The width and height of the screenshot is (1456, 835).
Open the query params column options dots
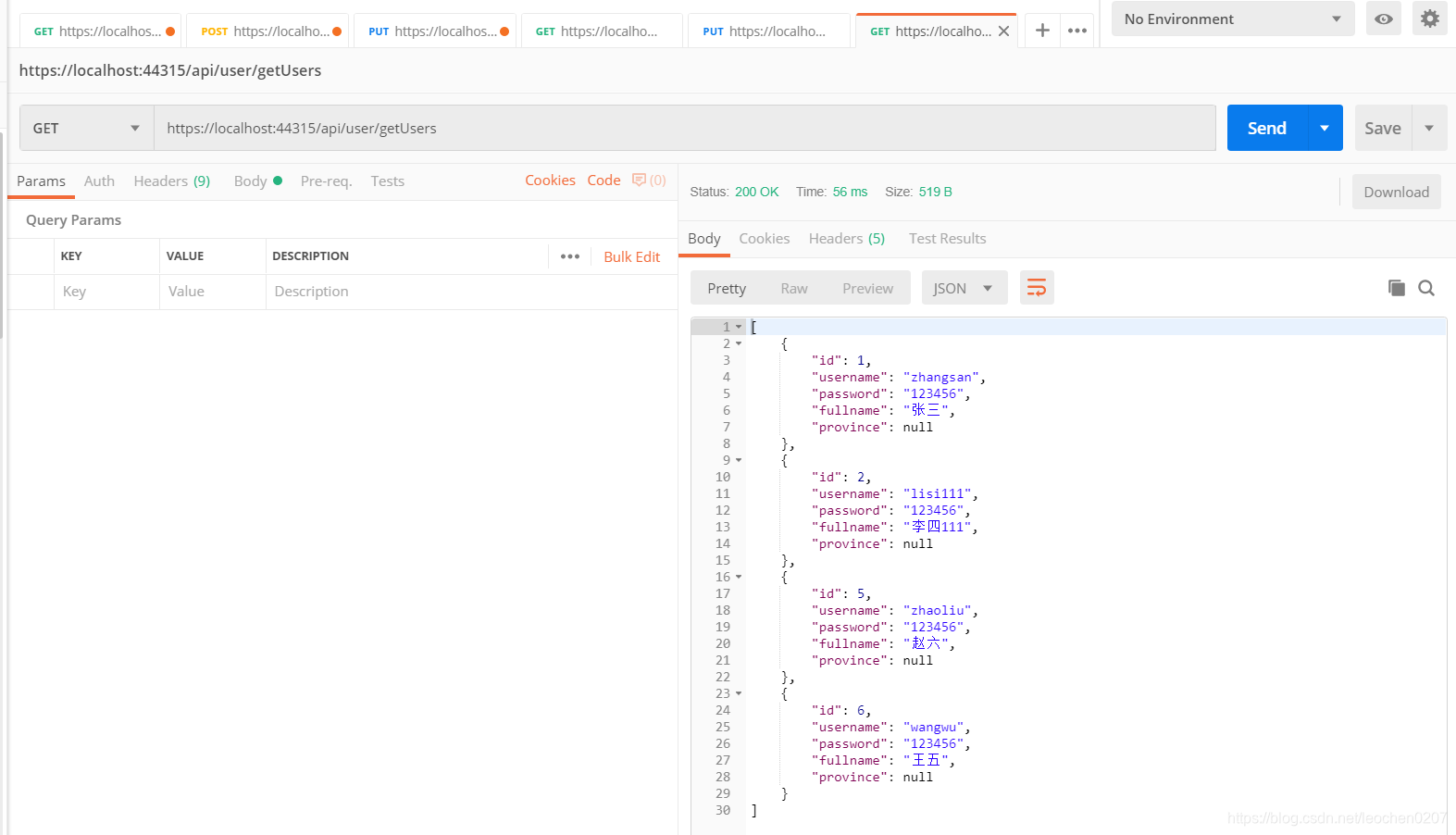(x=570, y=256)
